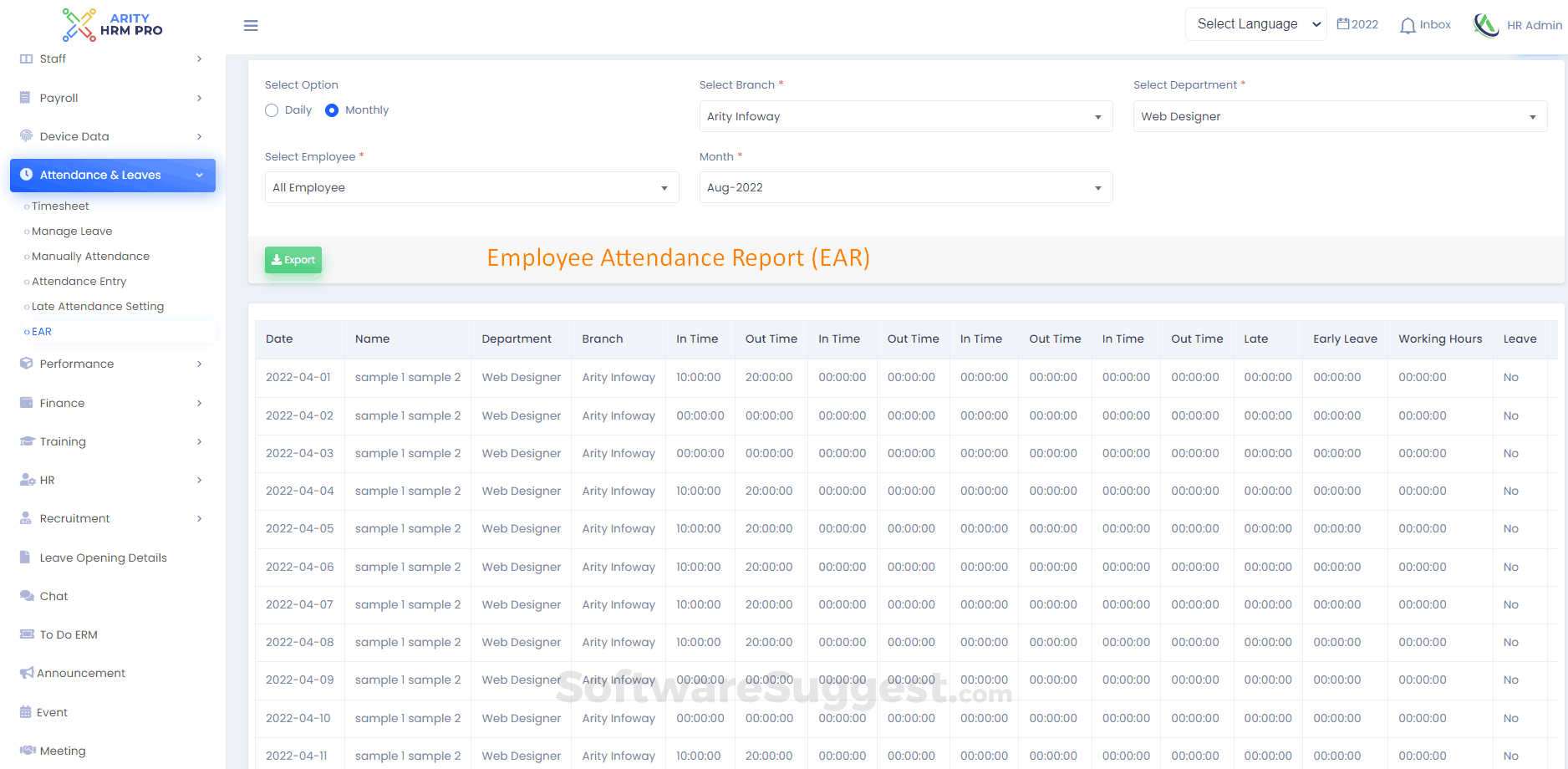The image size is (1568, 769).
Task: Expand the Month dropdown showing Aug-2022
Action: pos(906,187)
